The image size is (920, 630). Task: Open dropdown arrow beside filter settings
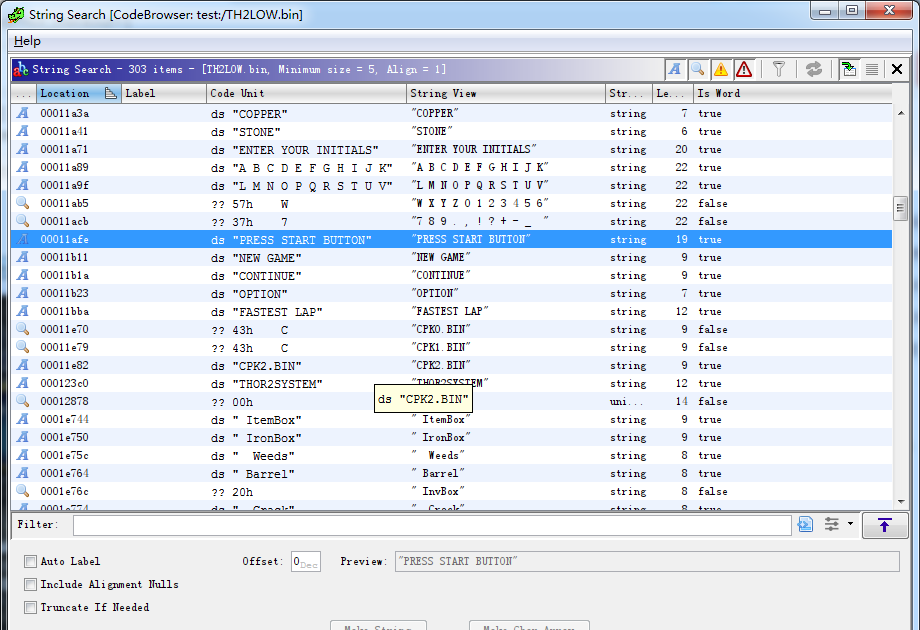850,523
